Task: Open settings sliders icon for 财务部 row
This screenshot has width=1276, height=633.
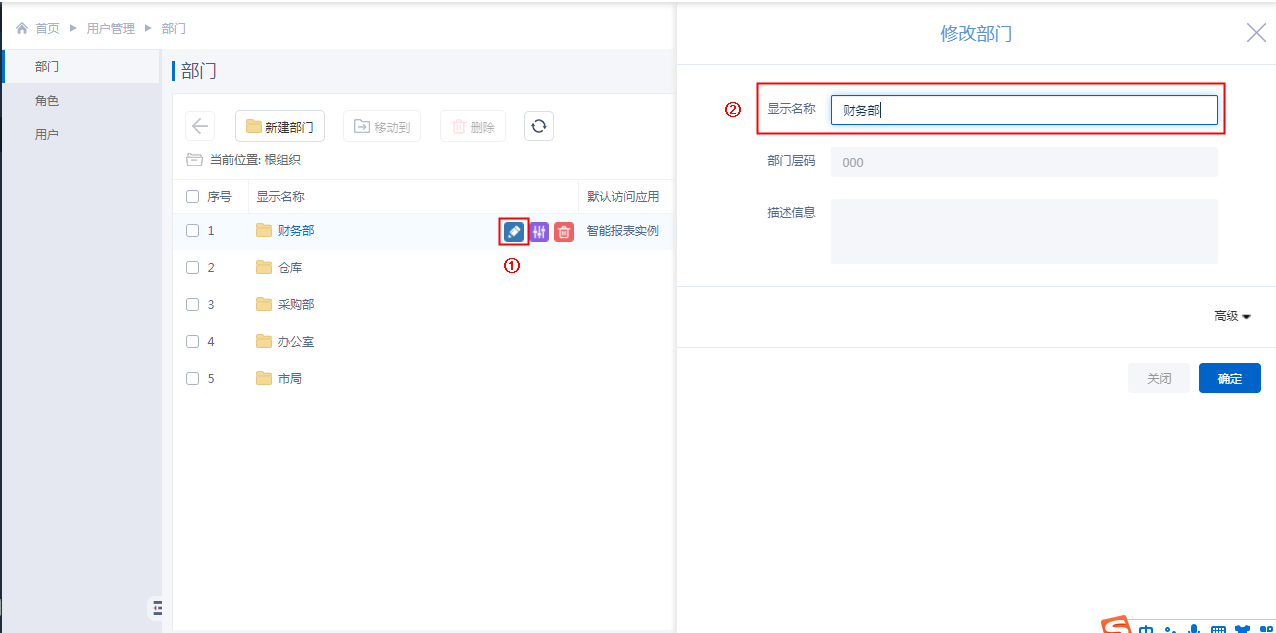Action: (539, 232)
